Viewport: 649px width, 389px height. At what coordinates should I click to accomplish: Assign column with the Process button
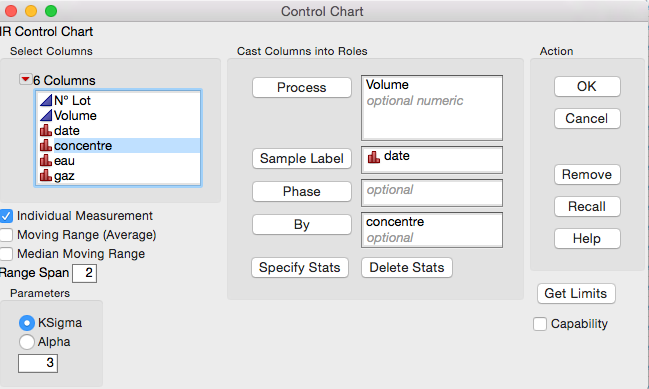coord(302,88)
